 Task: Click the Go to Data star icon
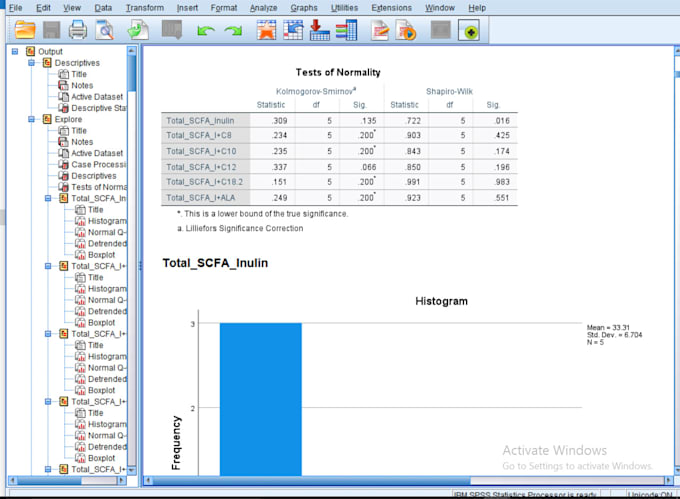pos(266,30)
